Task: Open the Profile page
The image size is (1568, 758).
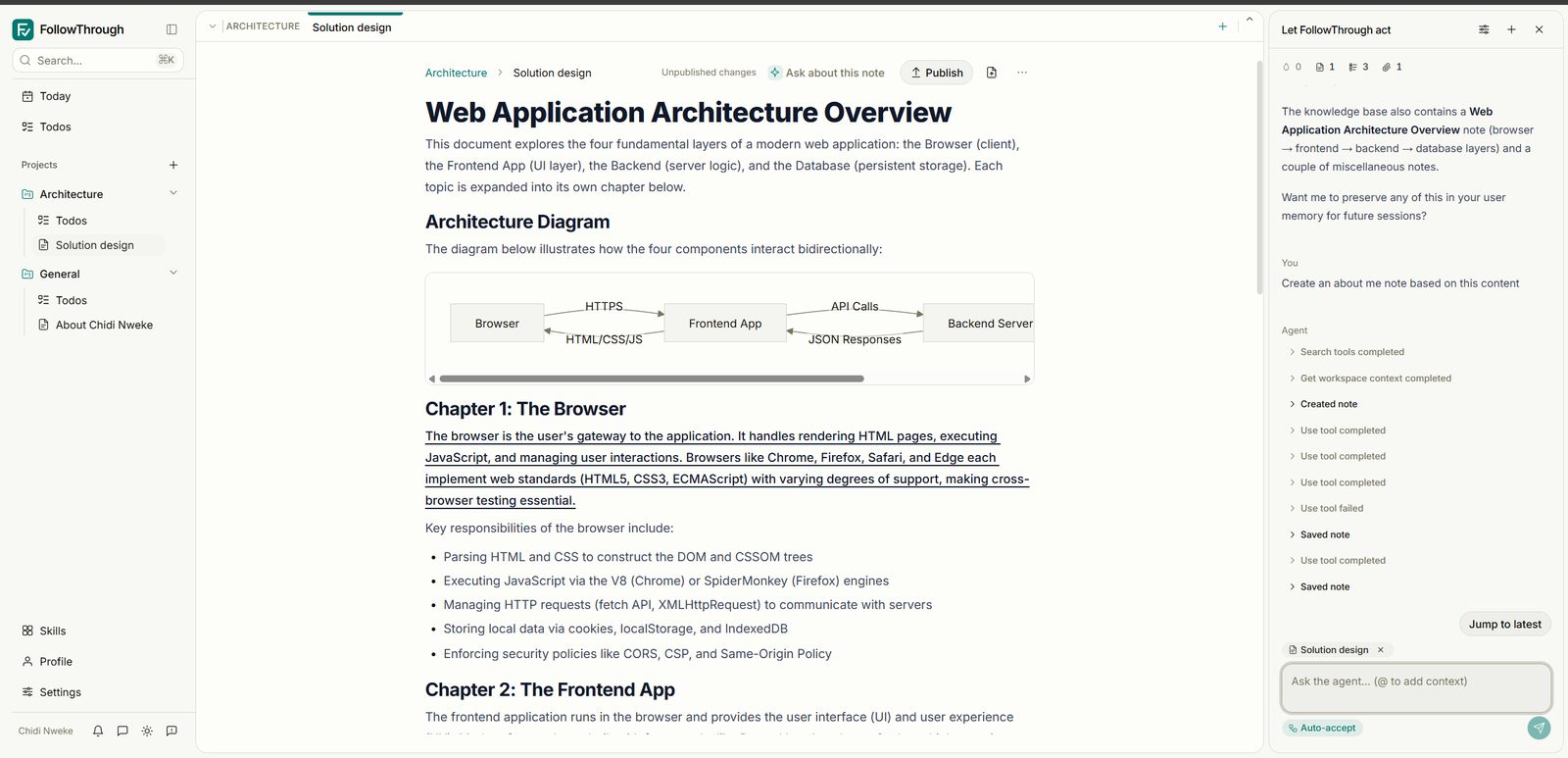Action: point(56,661)
